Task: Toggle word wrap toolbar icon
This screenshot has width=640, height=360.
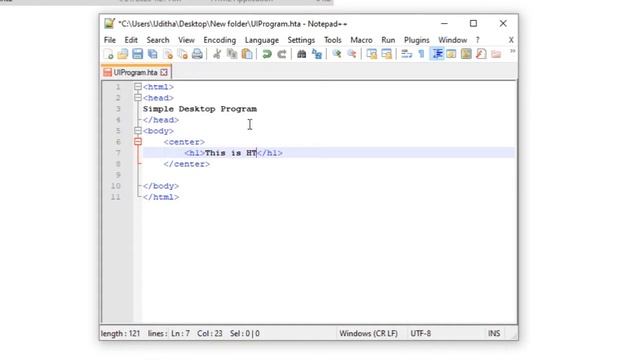Action: [406, 54]
